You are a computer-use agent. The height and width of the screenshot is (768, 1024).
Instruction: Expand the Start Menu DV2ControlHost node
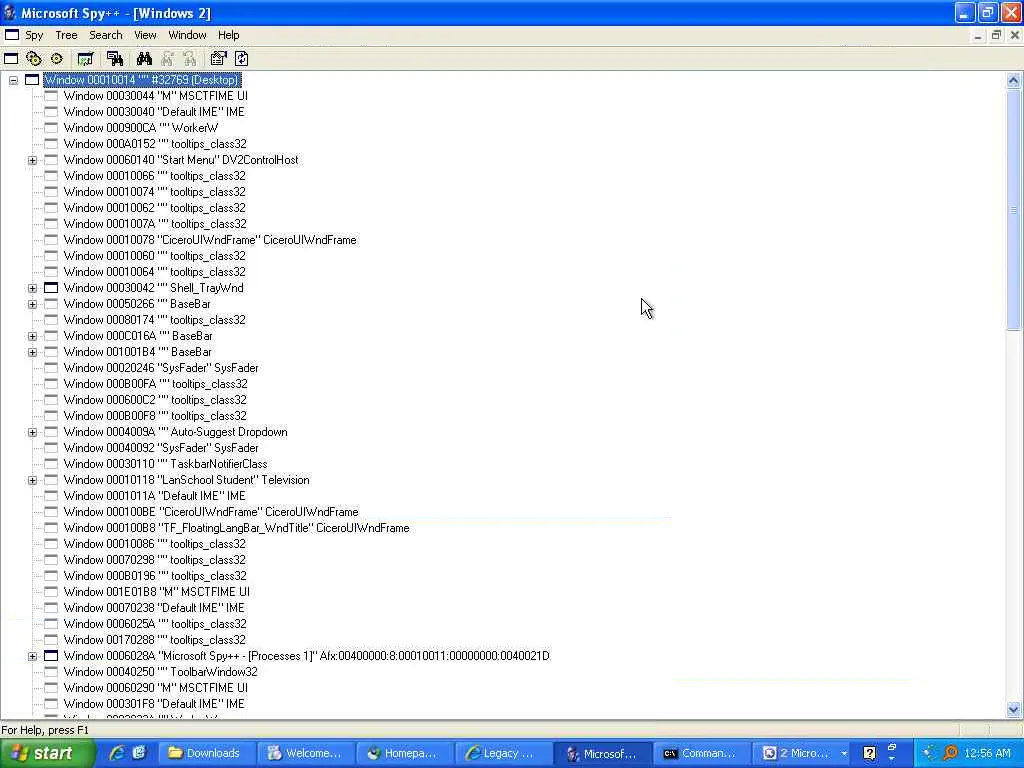(x=32, y=160)
